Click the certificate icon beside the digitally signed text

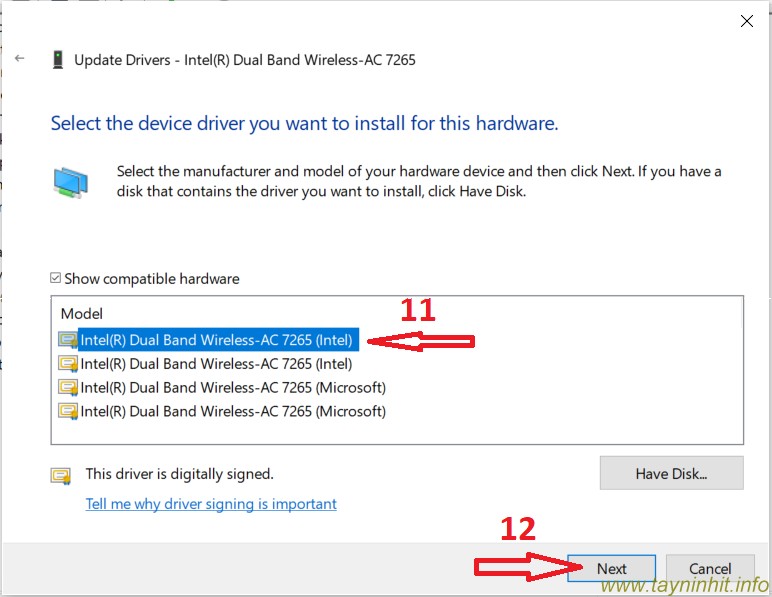coord(61,475)
